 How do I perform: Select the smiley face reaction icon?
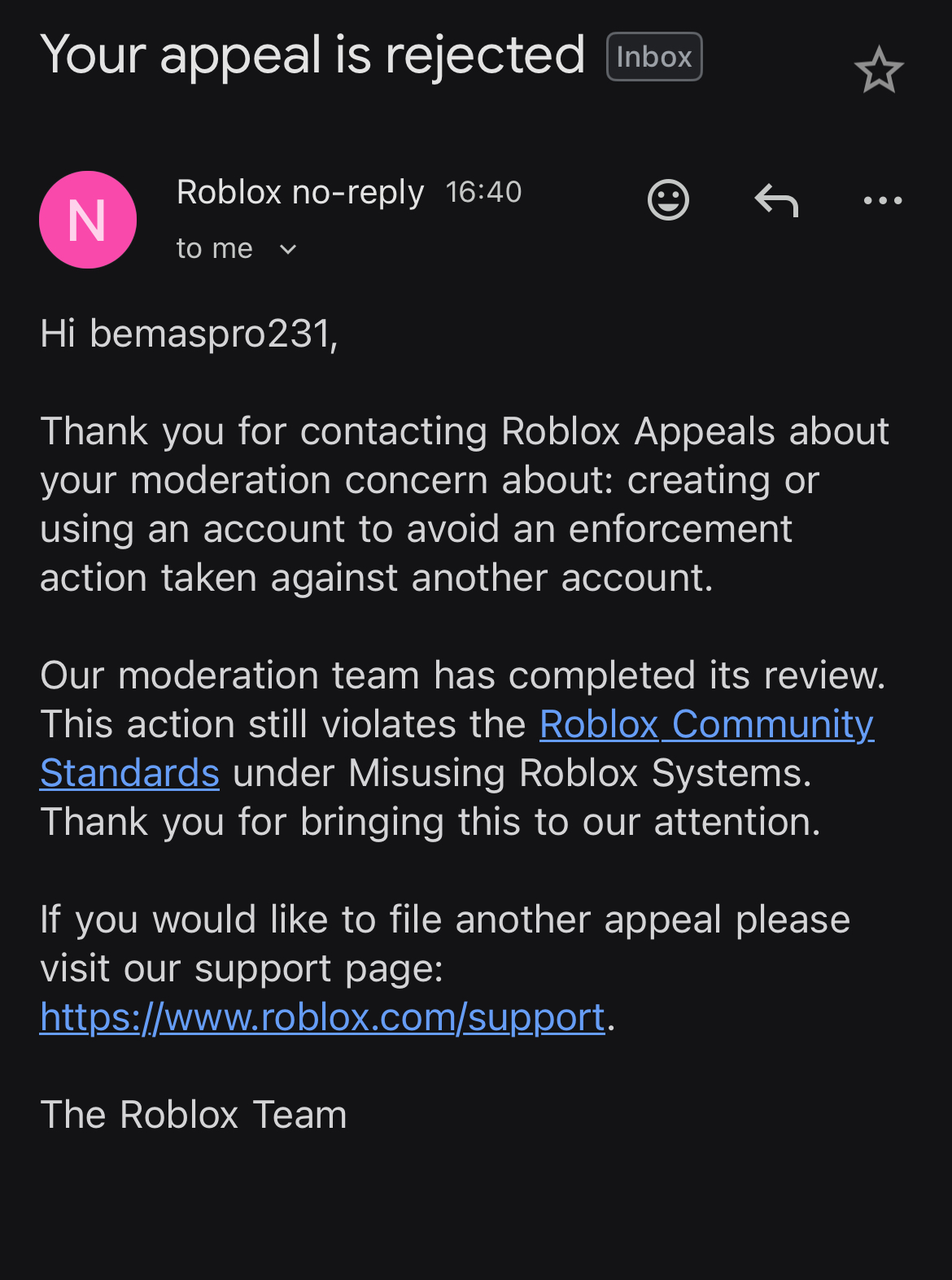coord(668,199)
